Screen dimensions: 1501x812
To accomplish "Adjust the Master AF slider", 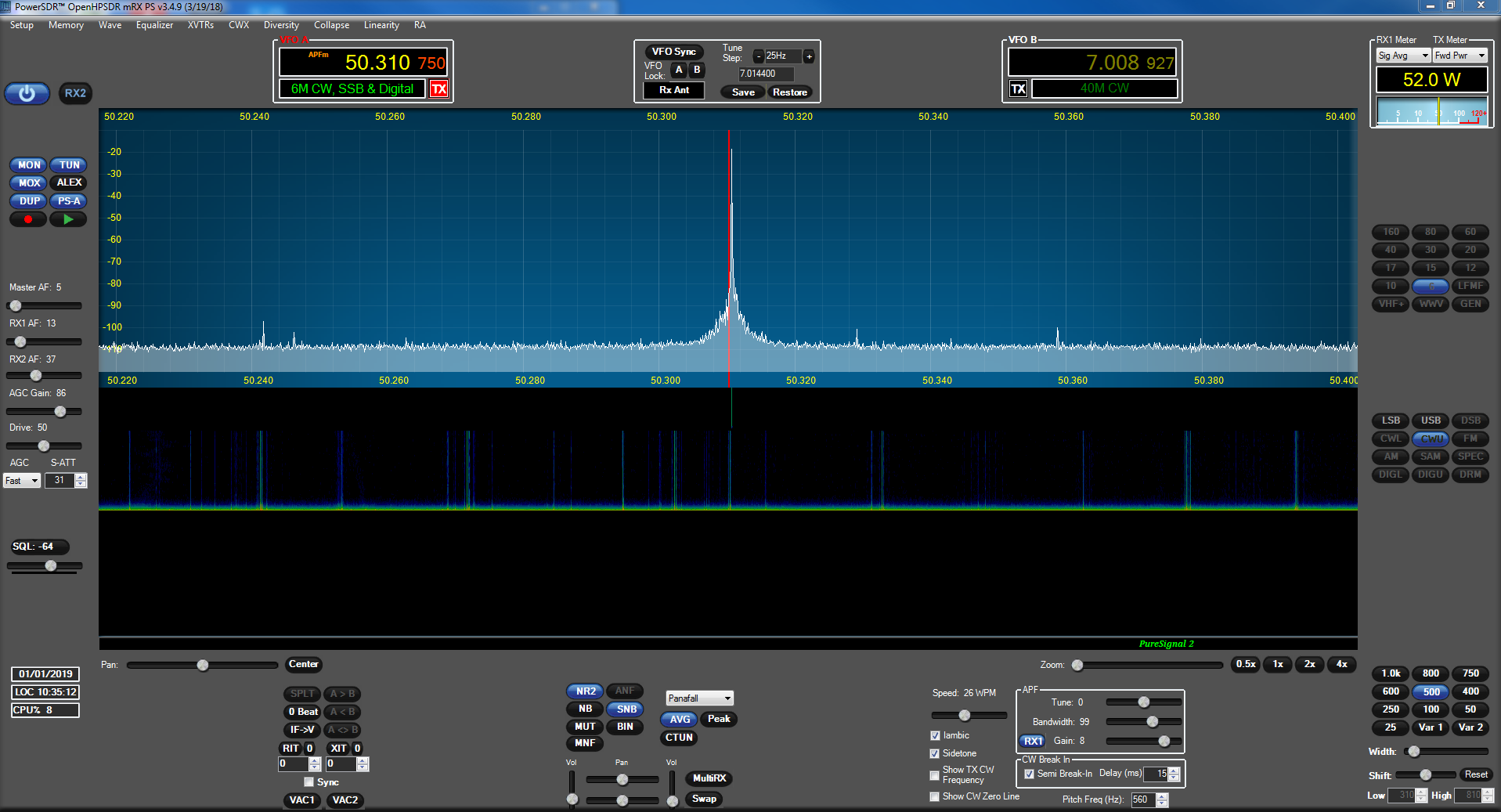I will 45,305.
